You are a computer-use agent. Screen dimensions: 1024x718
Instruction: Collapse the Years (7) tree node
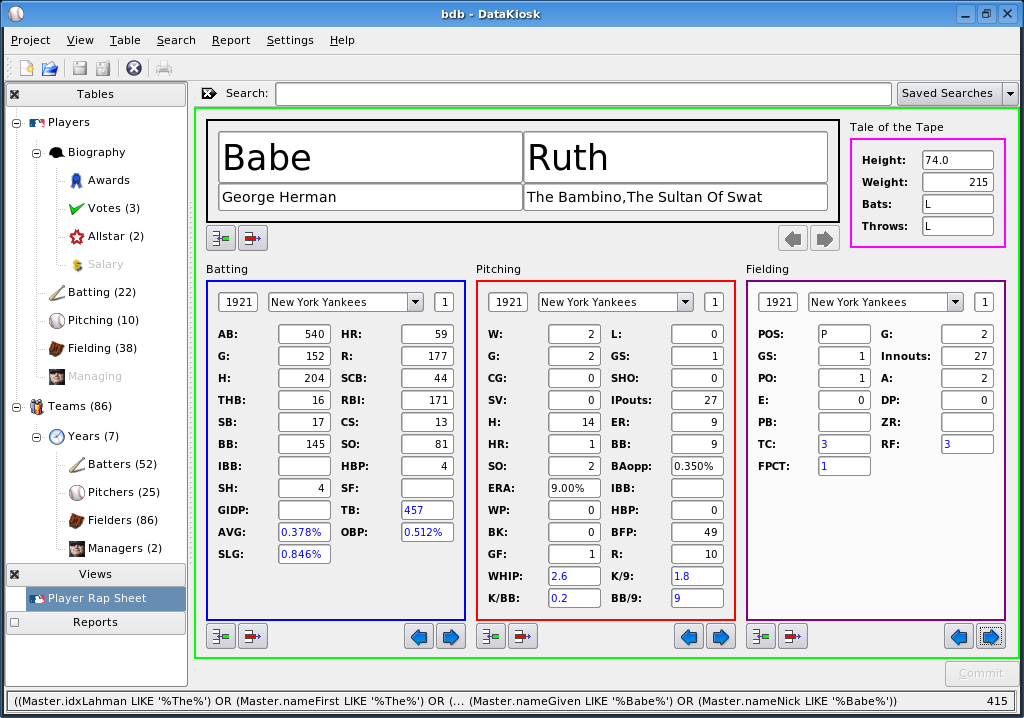tap(37, 437)
